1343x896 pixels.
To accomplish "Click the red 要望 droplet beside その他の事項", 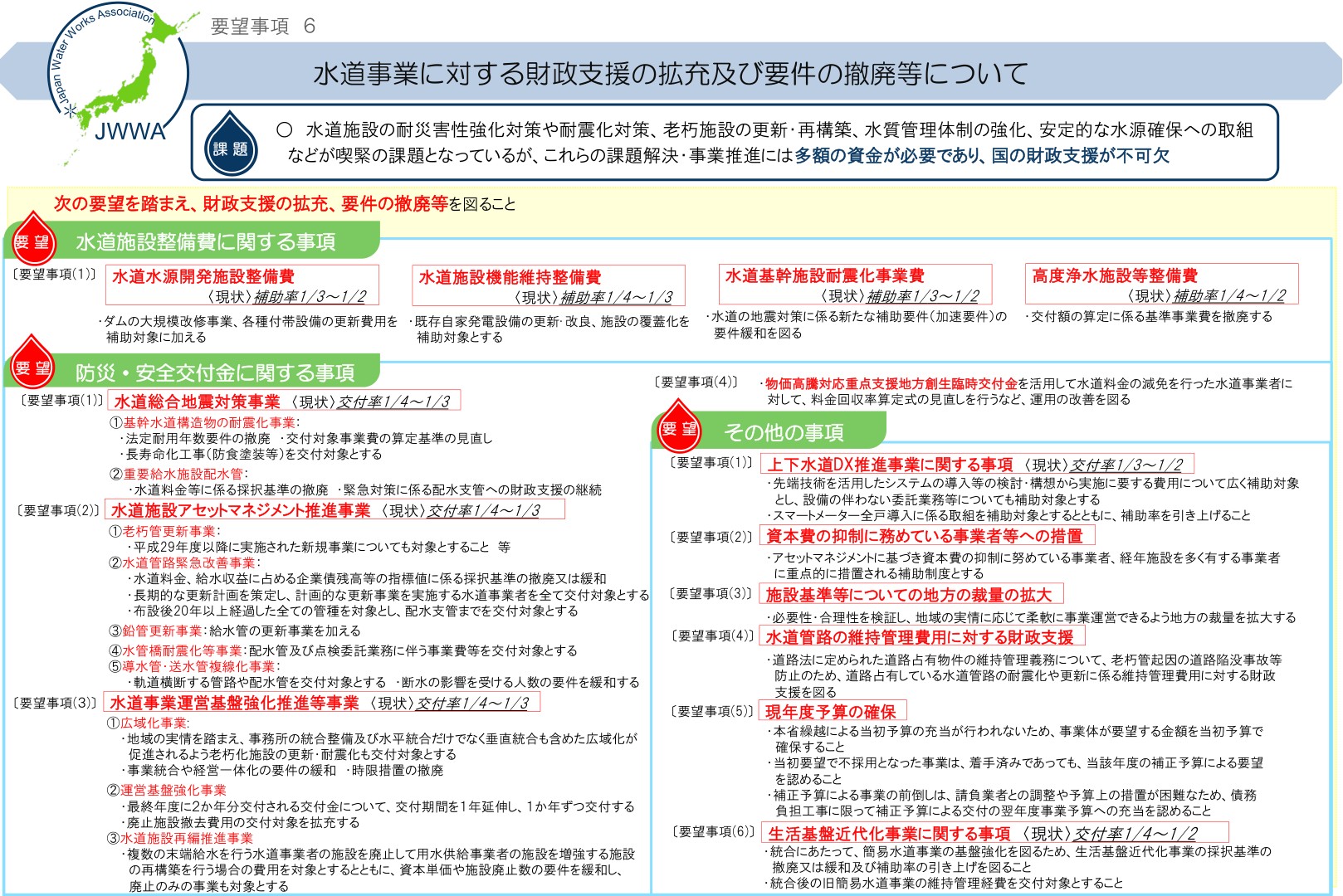I will (x=678, y=426).
